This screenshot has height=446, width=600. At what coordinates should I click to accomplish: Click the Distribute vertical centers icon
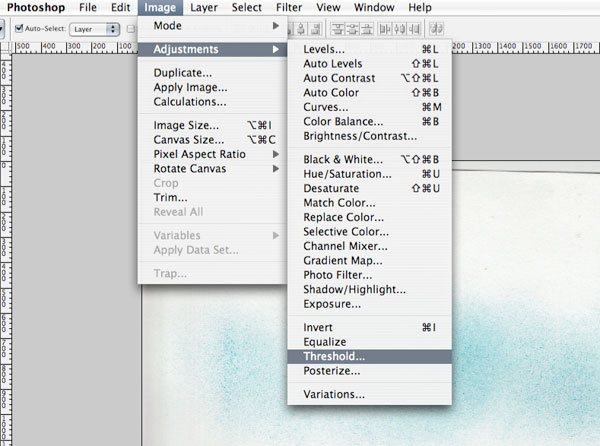(x=352, y=29)
